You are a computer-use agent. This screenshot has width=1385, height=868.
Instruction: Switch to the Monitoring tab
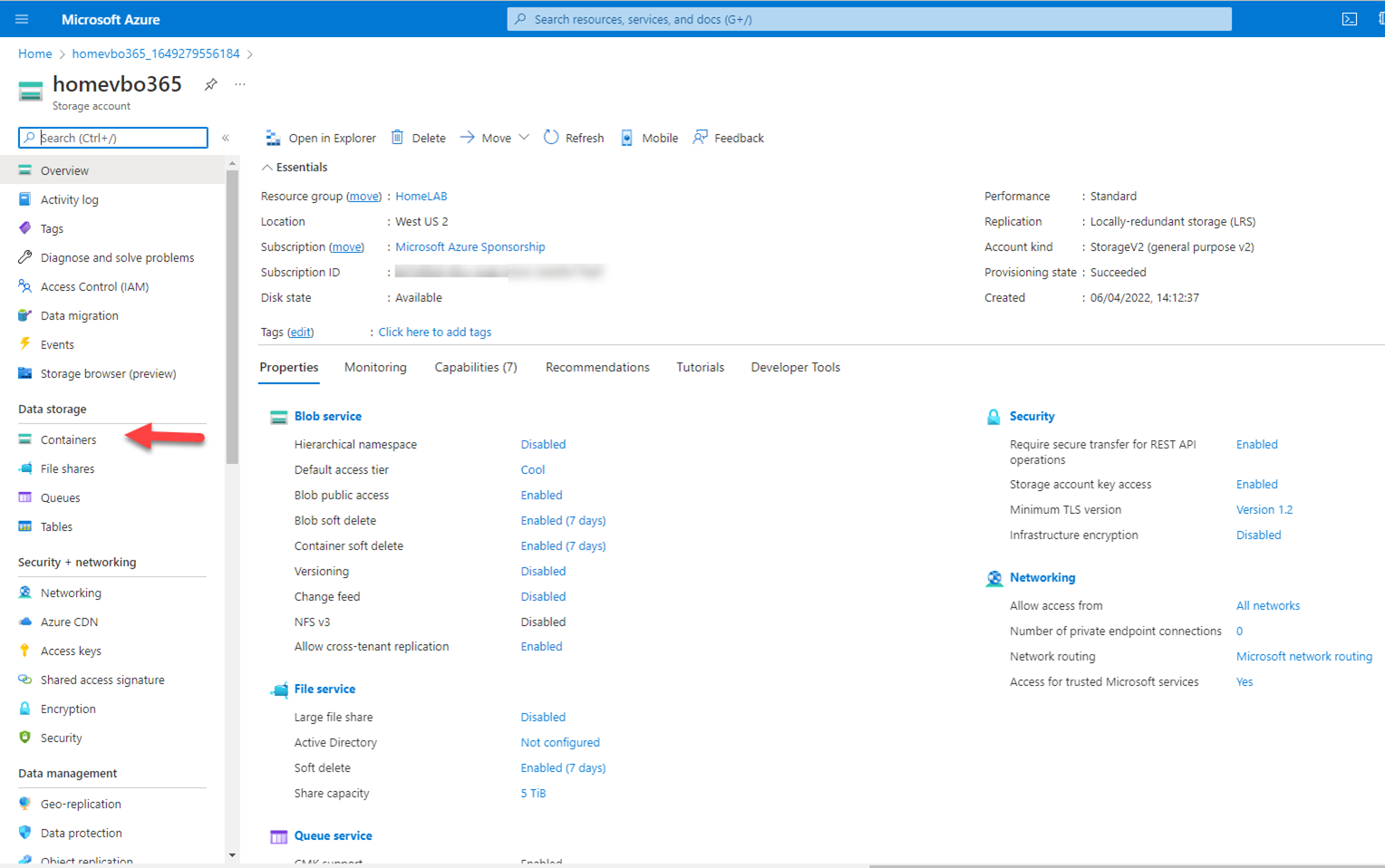click(x=375, y=367)
